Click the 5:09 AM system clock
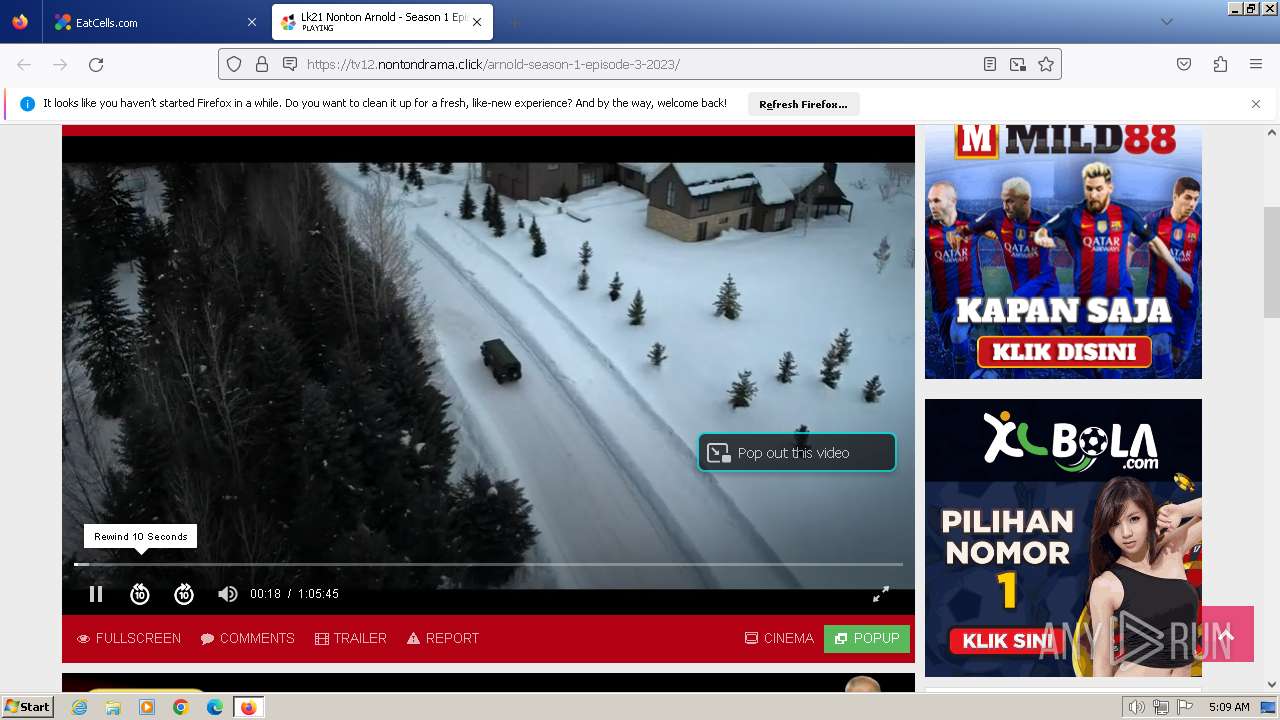Image resolution: width=1280 pixels, height=720 pixels. 1229,707
